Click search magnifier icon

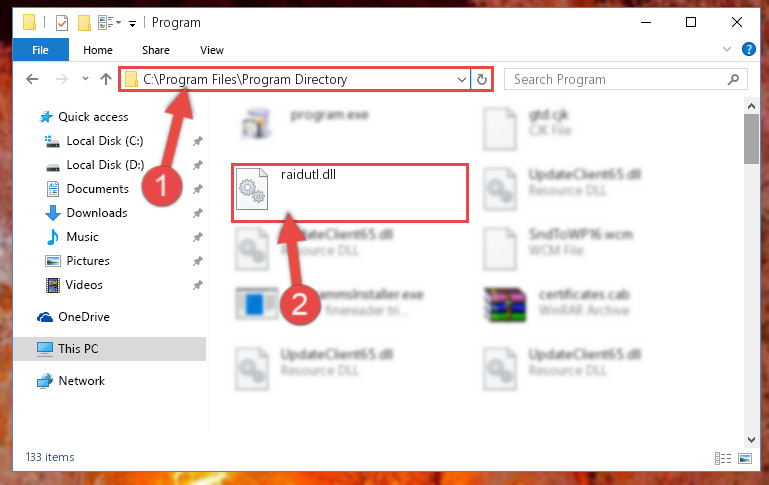[x=733, y=79]
